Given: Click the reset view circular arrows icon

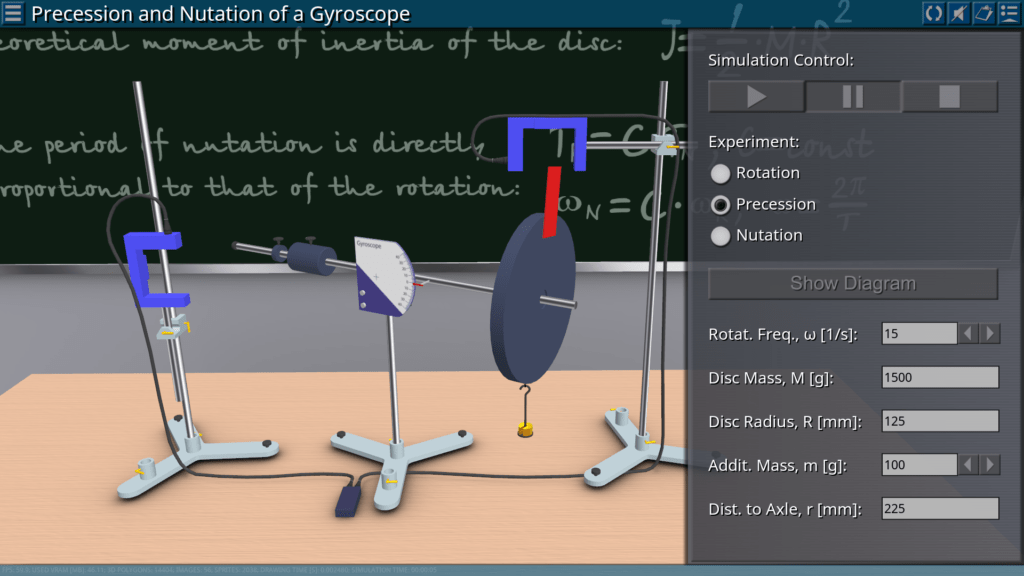Looking at the screenshot, I should pyautogui.click(x=933, y=13).
